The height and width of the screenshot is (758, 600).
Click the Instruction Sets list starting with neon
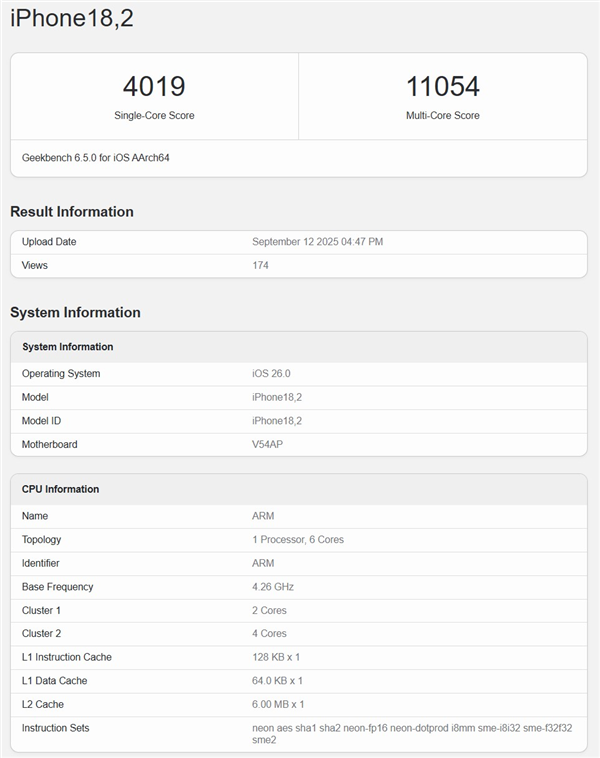[x=412, y=728]
